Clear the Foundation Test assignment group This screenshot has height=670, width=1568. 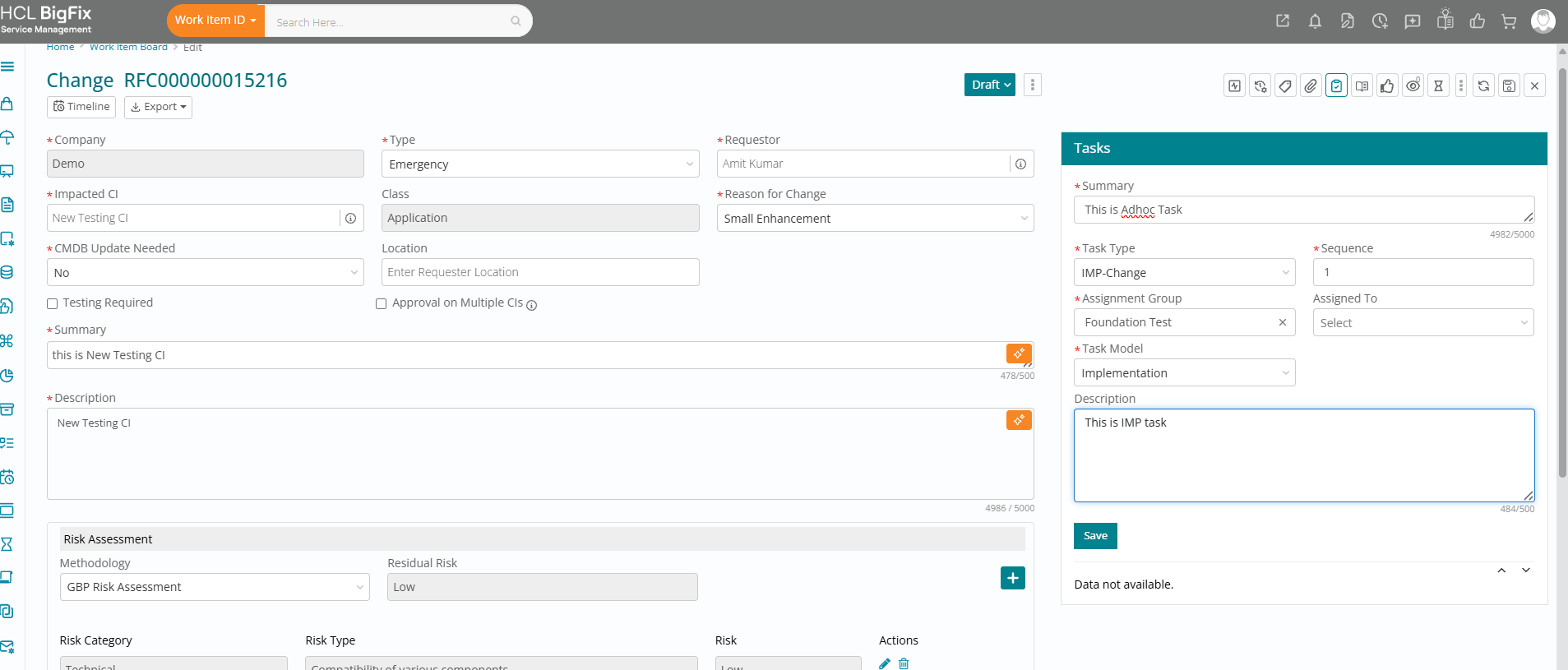(x=1282, y=322)
